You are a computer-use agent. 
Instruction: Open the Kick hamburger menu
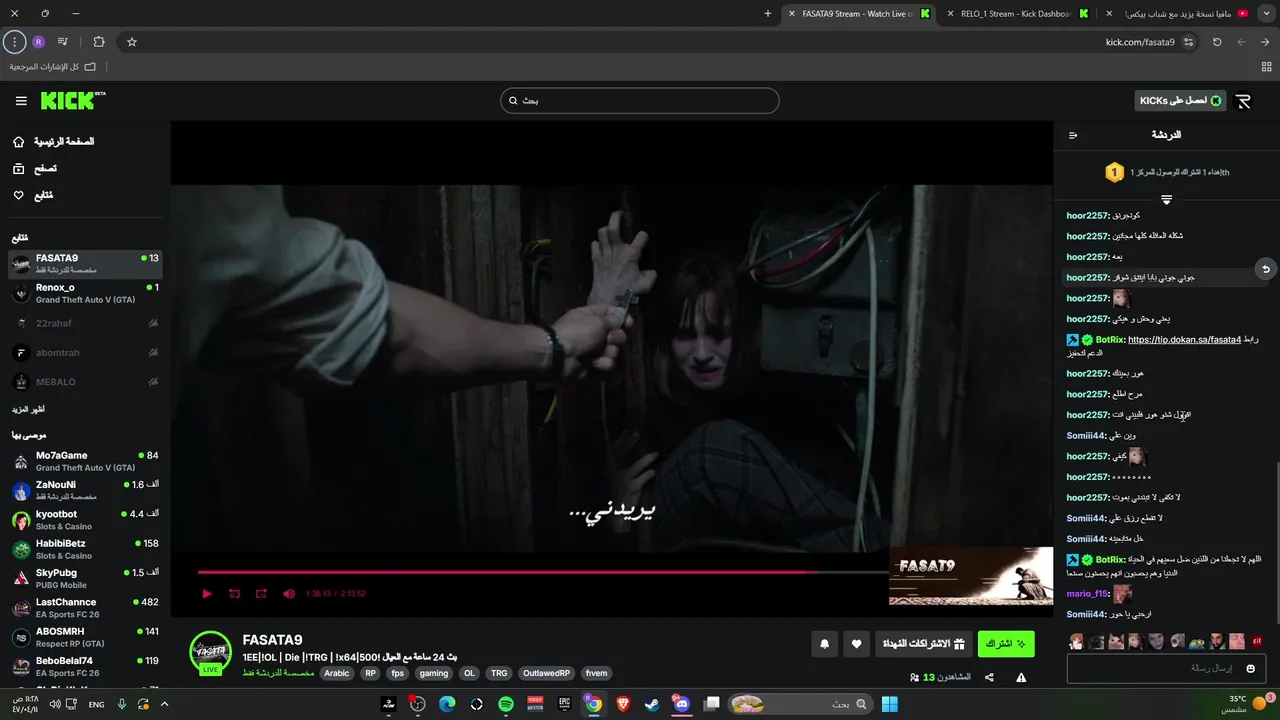click(x=21, y=101)
